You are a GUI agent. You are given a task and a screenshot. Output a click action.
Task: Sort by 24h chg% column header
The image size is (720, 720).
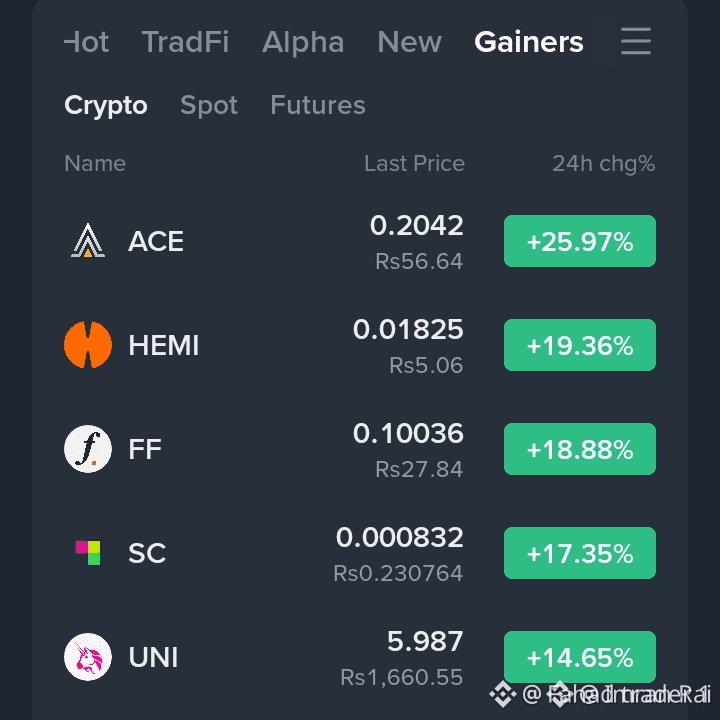[x=603, y=163]
